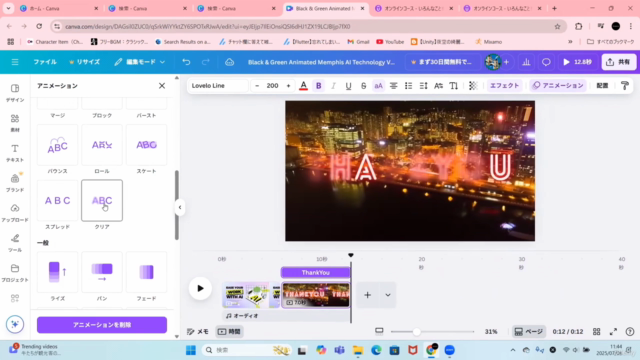This screenshot has height=360, width=640.
Task: Open the Projects sidebar panel
Action: click(15, 273)
